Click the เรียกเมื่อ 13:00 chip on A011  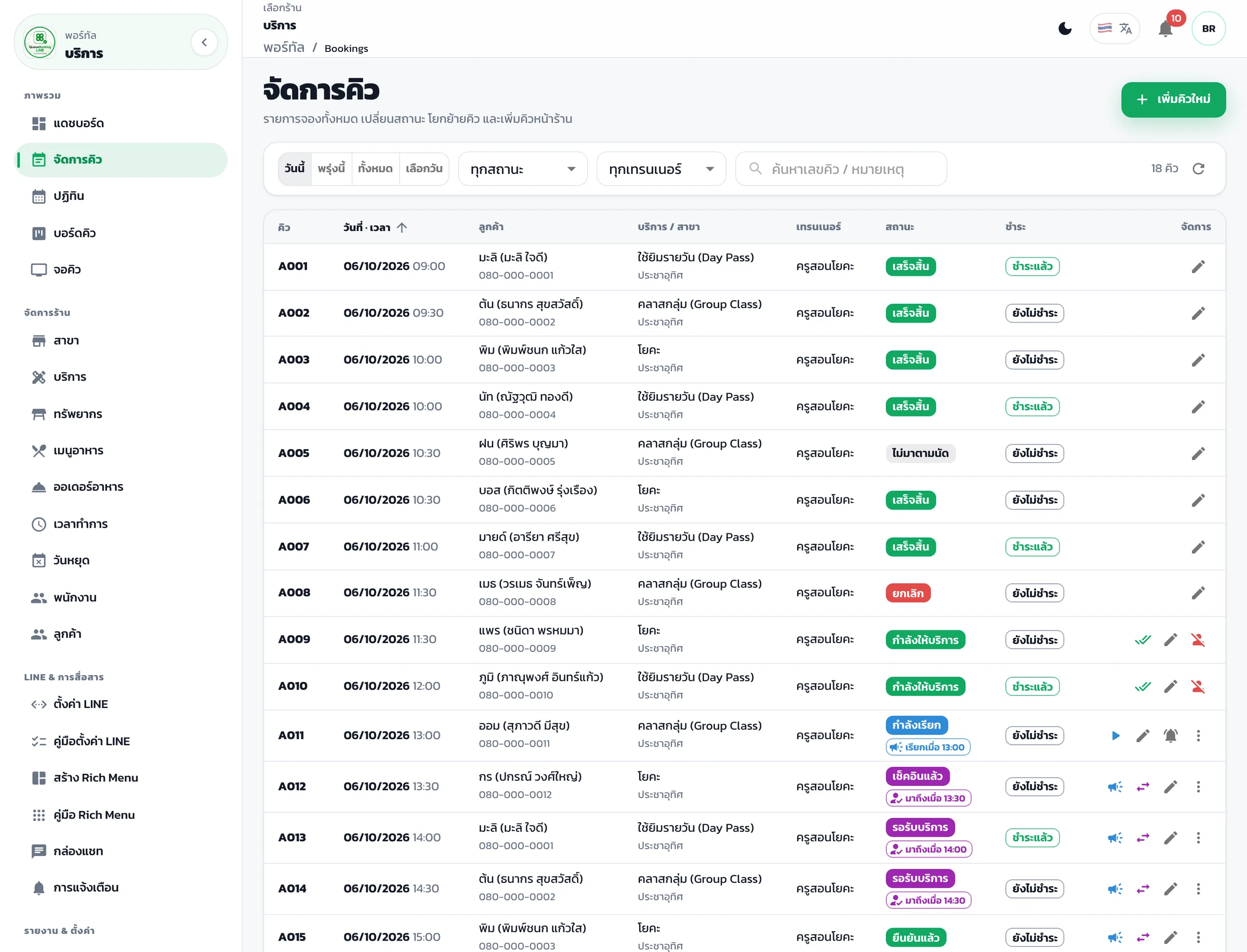pos(928,747)
